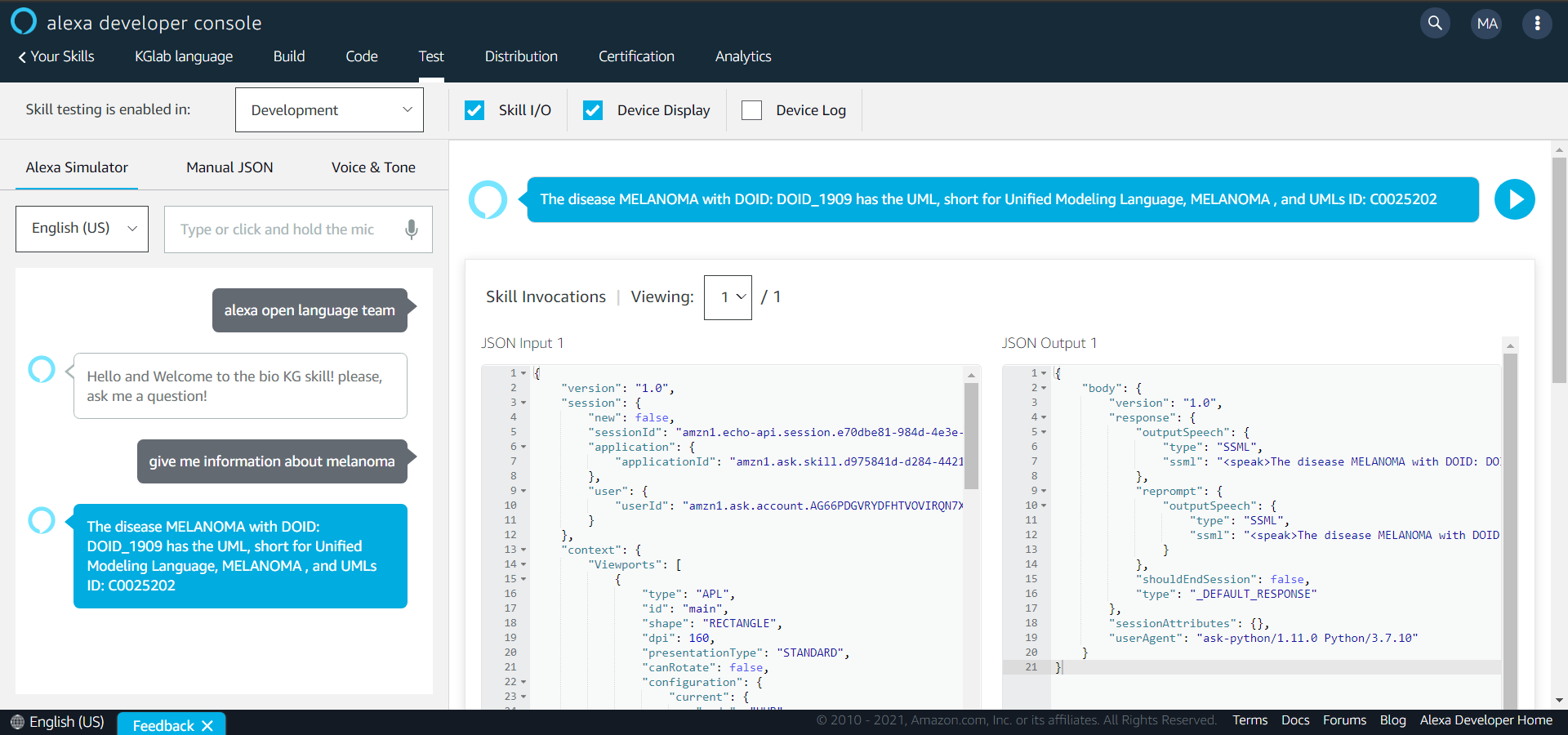Close the Feedback panel with the X
This screenshot has width=1568, height=735.
click(207, 725)
